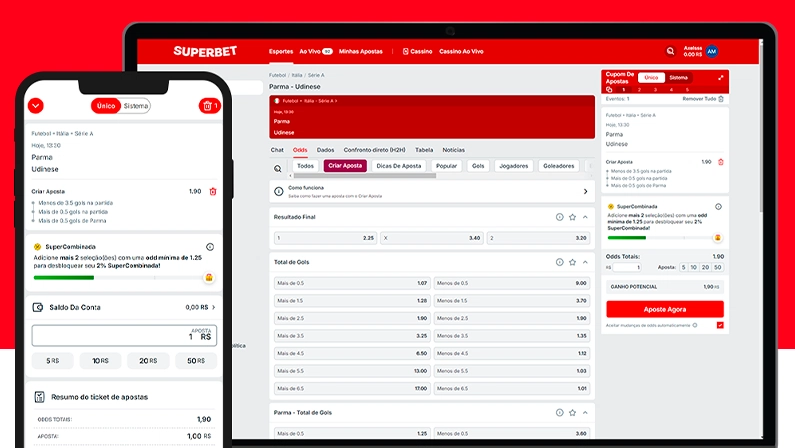
Task: Select quick stake 50 in desktop slip
Action: click(717, 267)
